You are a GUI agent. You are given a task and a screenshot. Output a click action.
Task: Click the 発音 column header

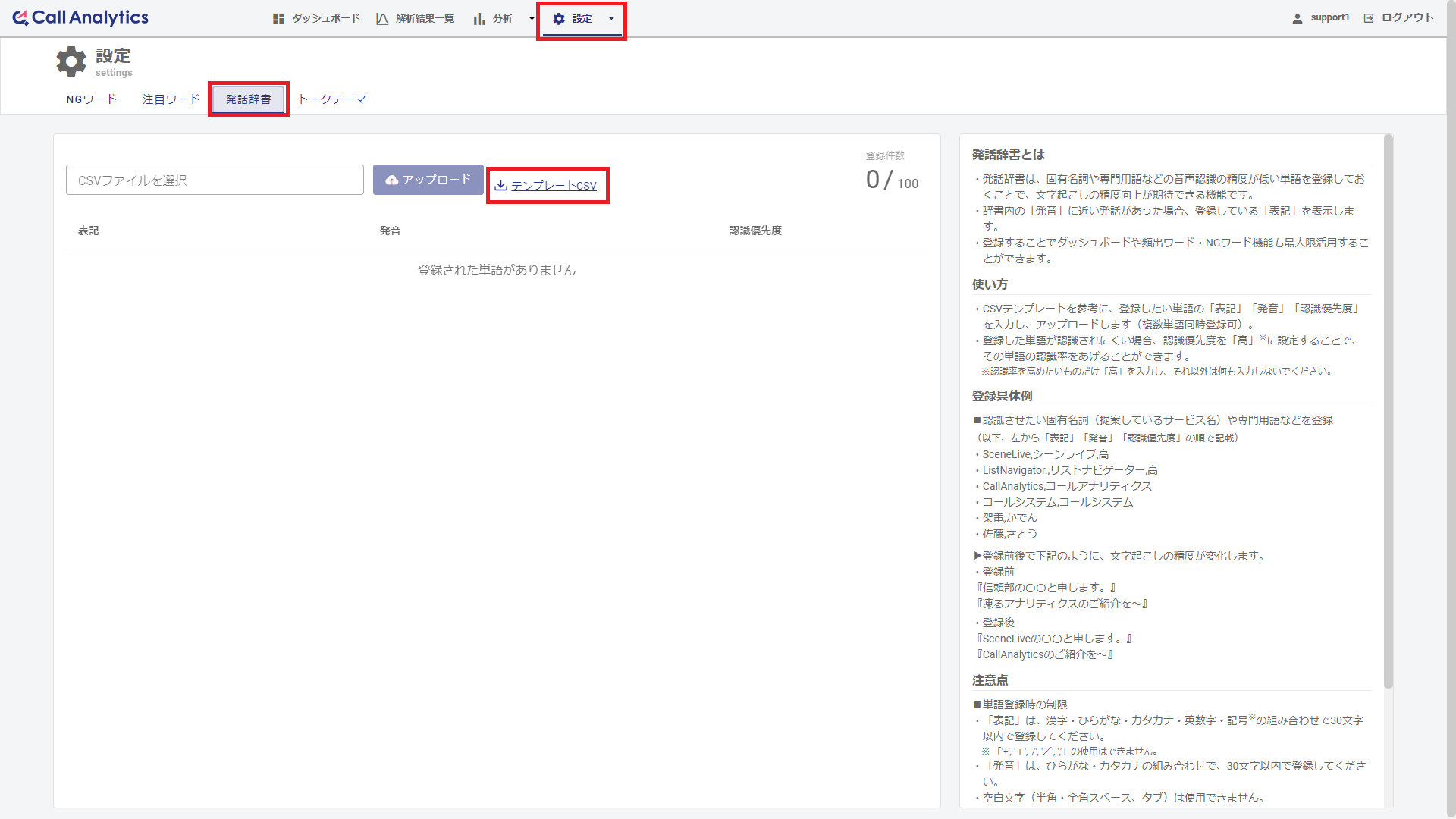391,231
